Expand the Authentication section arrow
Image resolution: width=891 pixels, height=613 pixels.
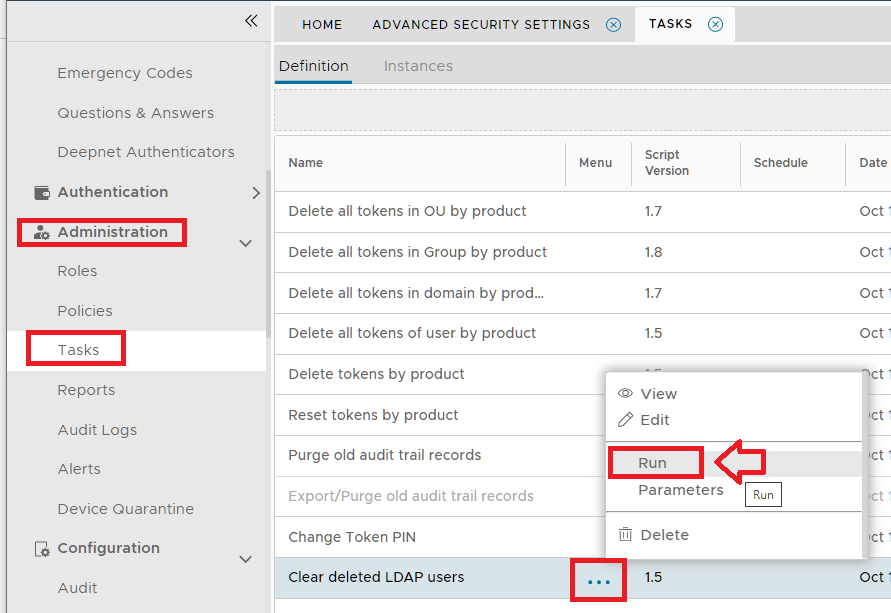coord(256,193)
